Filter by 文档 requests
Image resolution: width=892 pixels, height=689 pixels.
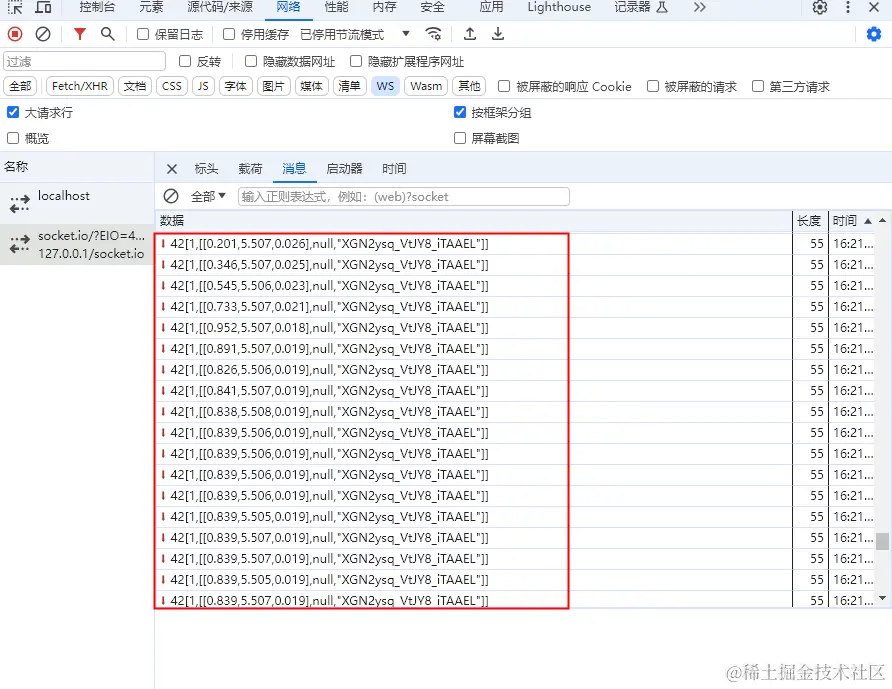click(135, 86)
